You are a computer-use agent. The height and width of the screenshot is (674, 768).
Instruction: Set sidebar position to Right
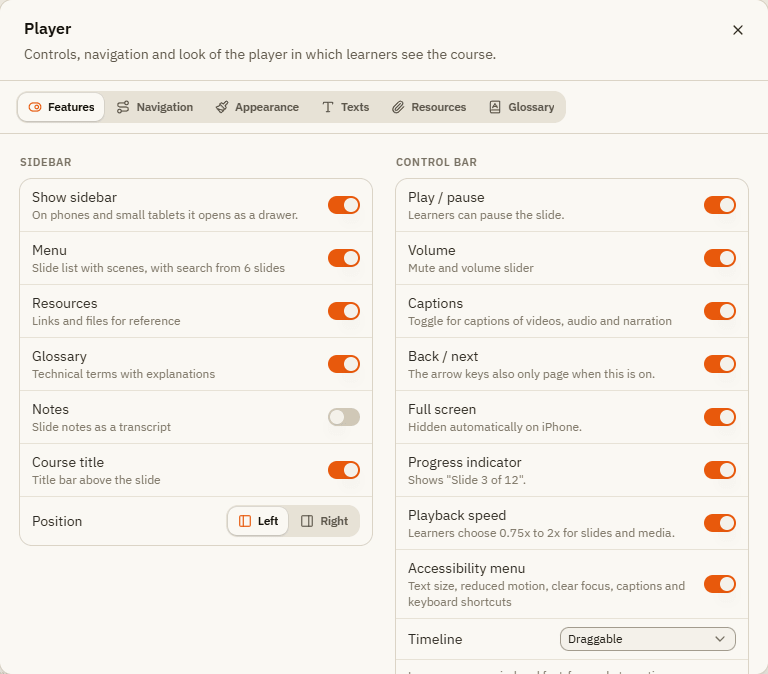coord(324,521)
